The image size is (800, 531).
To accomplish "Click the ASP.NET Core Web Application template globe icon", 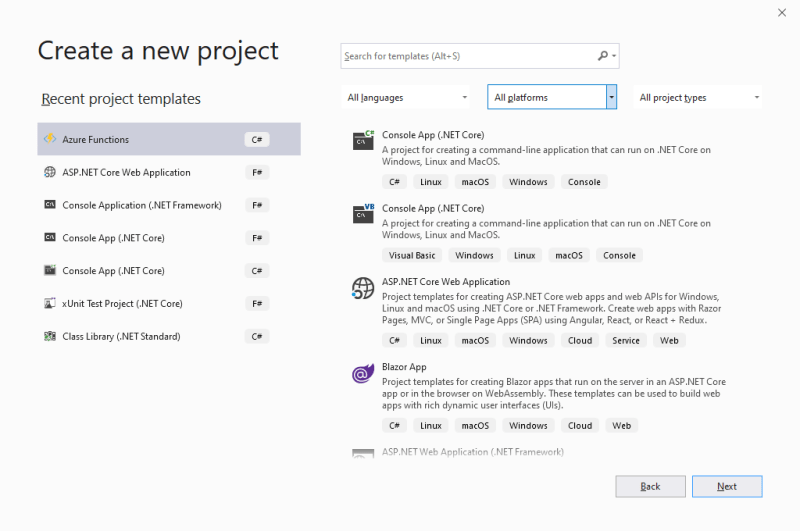I will point(363,288).
